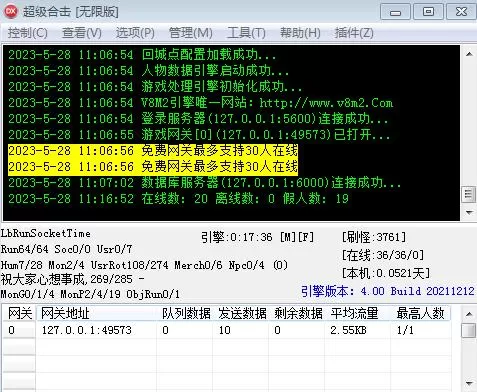Click the 最高人数 column header
Image resolution: width=477 pixels, height=392 pixels.
tap(421, 313)
